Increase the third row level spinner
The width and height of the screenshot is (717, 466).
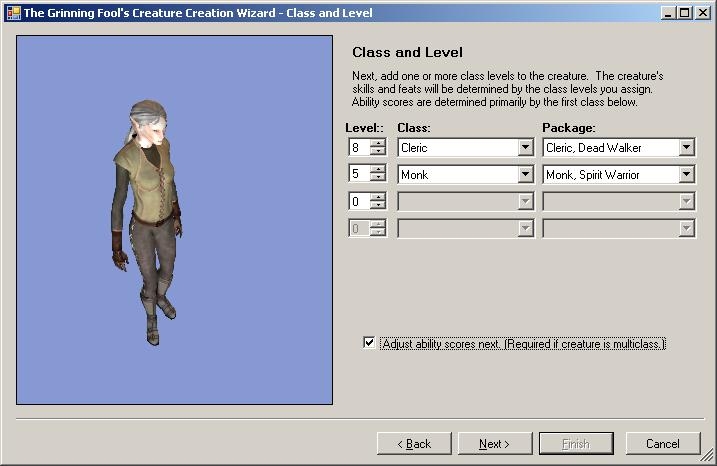tap(377, 197)
